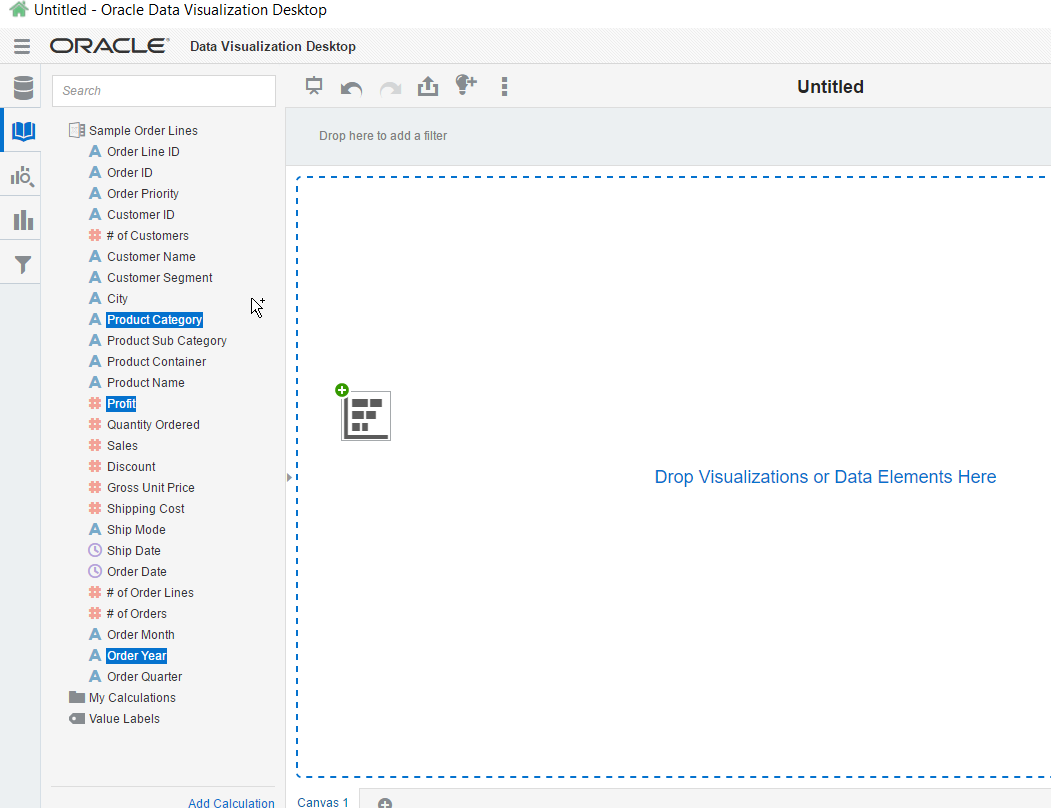Screen dimensions: 1051x808
Task: Select the Order Year attribute
Action: (136, 655)
